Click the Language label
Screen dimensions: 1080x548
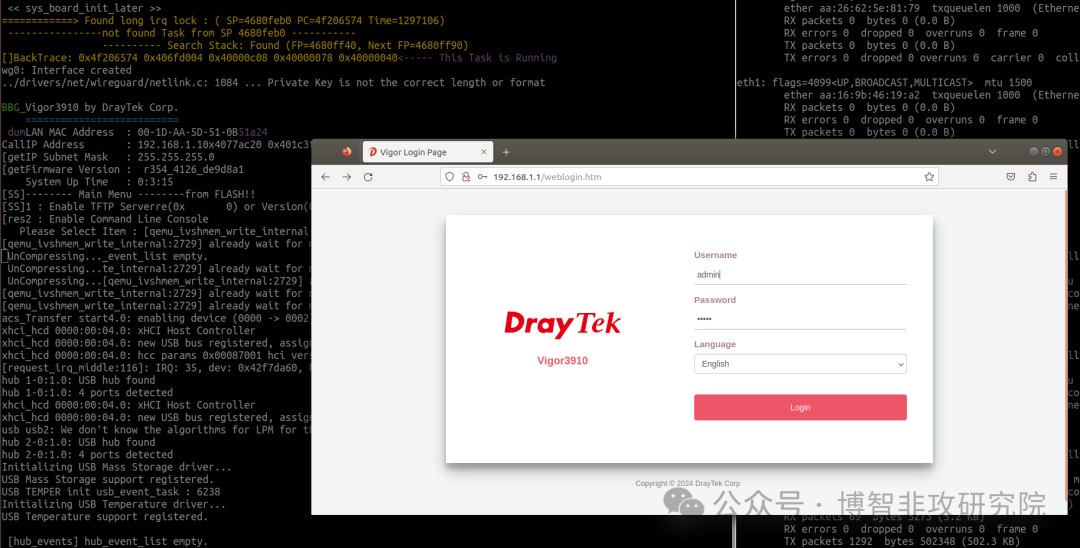tap(715, 344)
